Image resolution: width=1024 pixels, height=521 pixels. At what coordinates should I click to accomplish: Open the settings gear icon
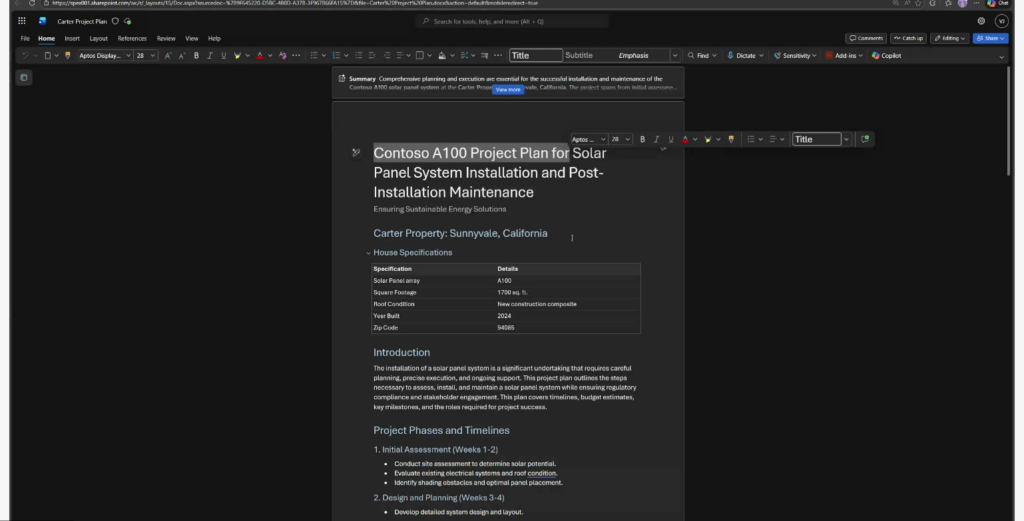click(x=981, y=21)
